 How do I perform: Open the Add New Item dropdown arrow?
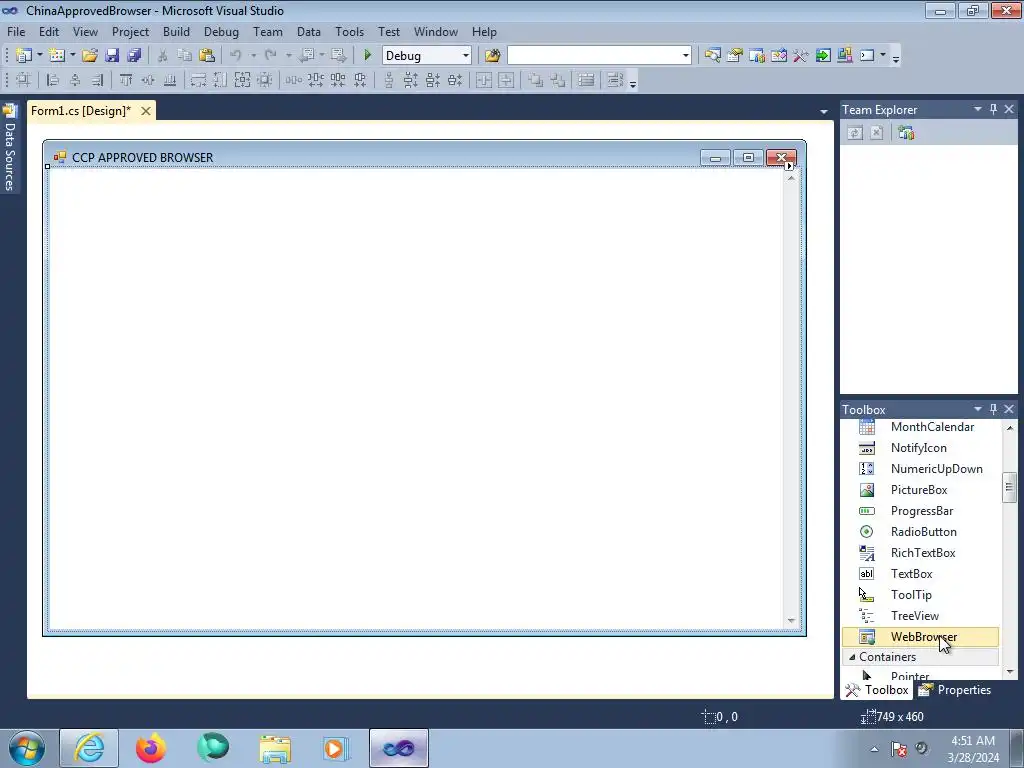[72, 56]
